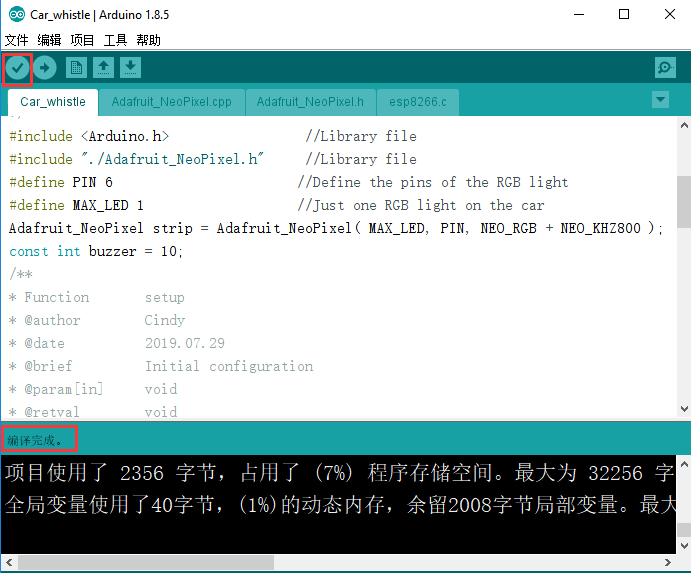Click the editor scrollbar down arrow

pyautogui.click(x=684, y=409)
